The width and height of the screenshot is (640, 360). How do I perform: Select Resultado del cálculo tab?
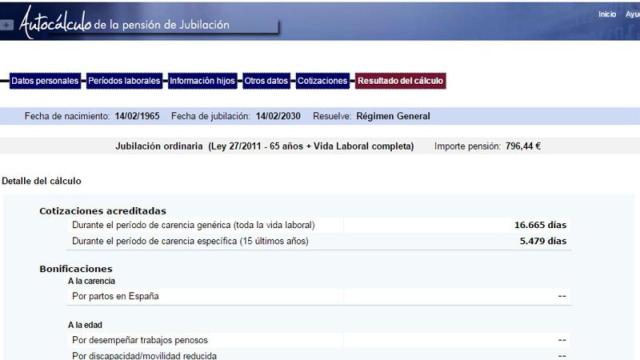(400, 81)
